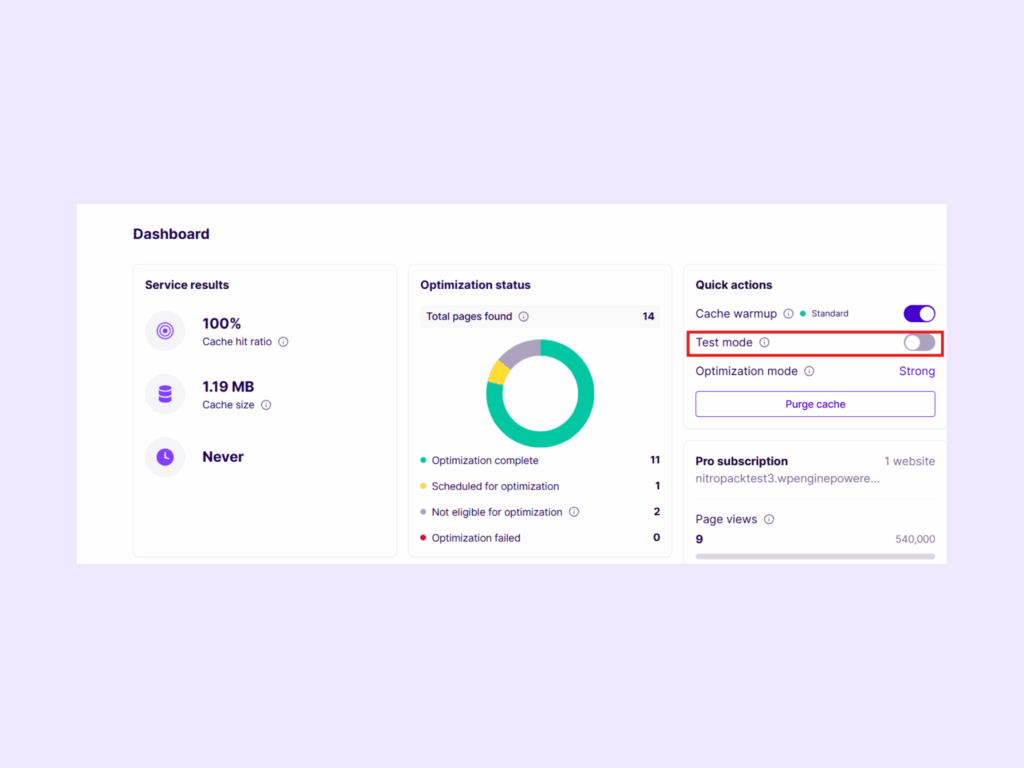Click the Purge cache button

[x=815, y=404]
